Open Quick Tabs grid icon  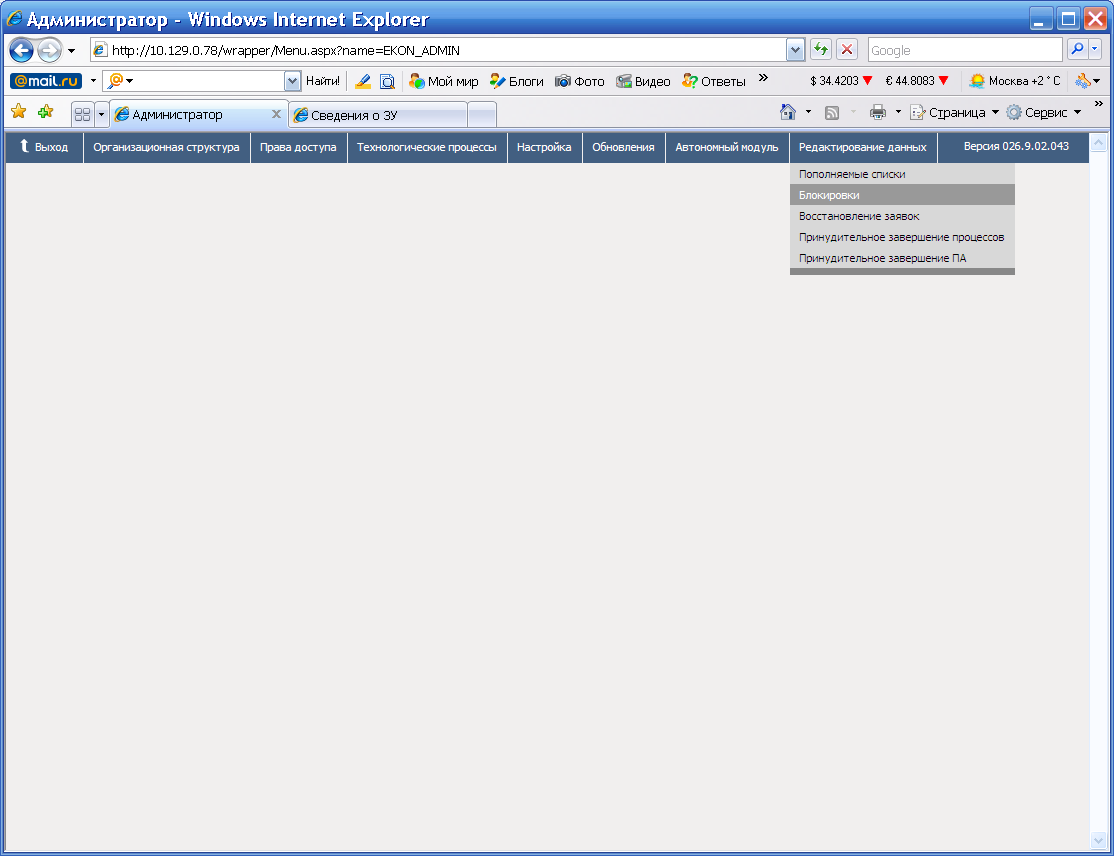[82, 114]
